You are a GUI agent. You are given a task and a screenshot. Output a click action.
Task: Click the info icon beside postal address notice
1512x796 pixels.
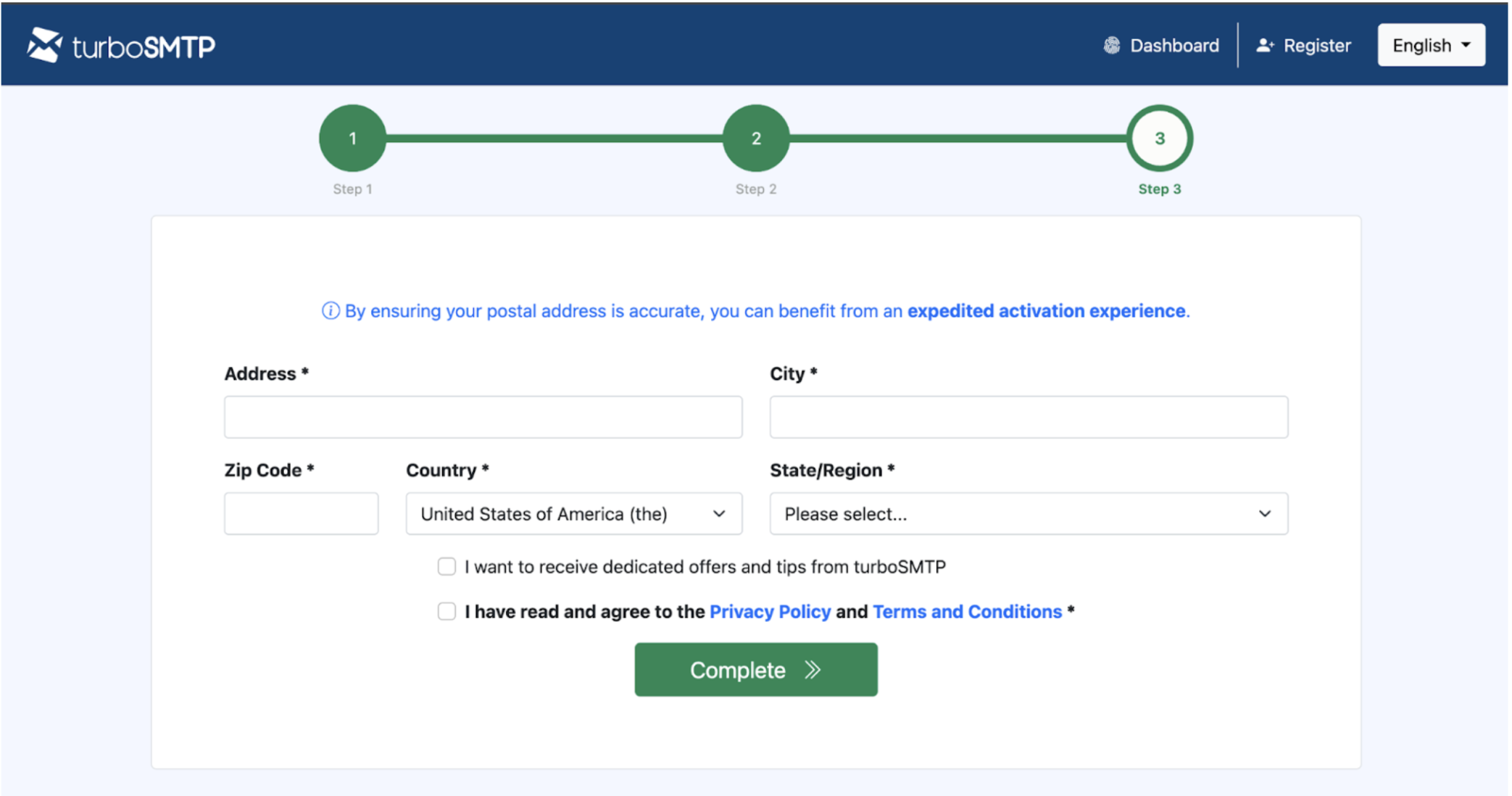tap(331, 311)
